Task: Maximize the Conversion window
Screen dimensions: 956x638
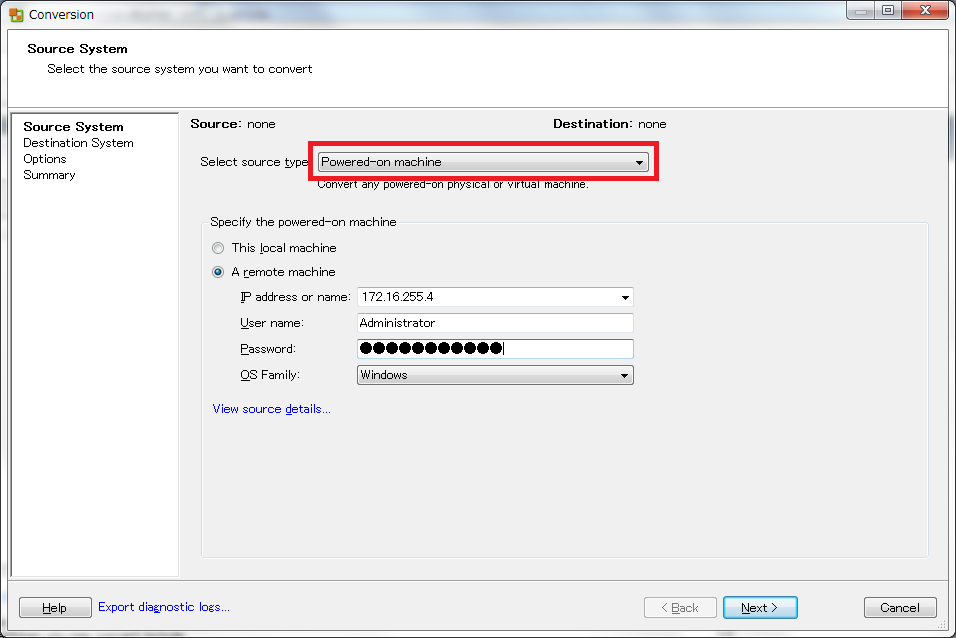Action: [x=888, y=10]
